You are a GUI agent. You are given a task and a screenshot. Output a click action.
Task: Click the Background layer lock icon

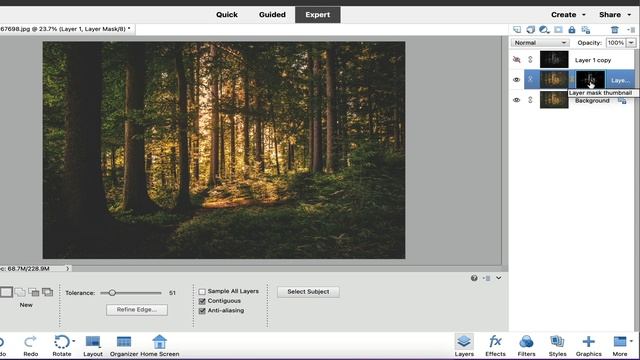click(x=622, y=100)
